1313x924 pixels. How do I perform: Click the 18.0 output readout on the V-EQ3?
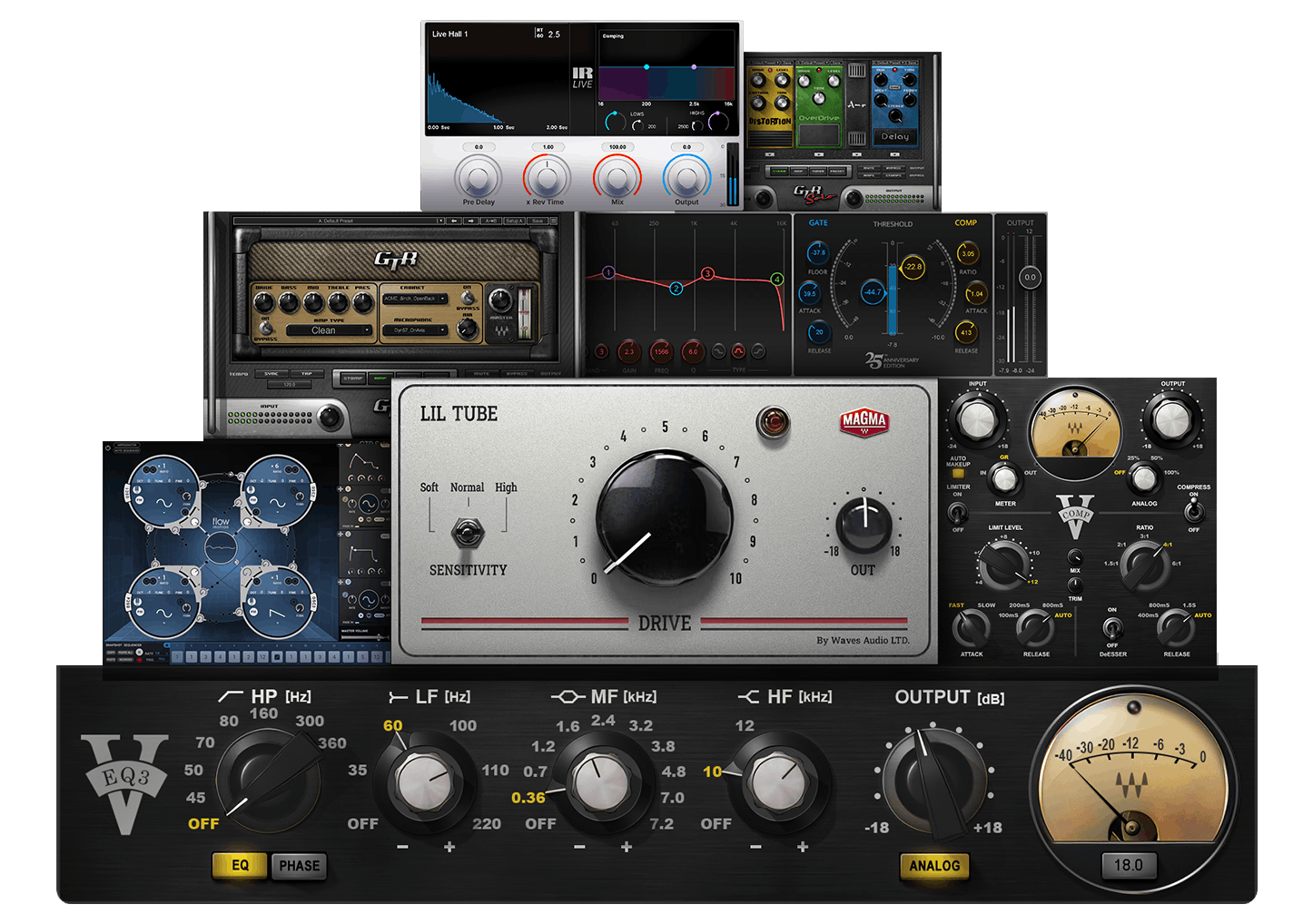(x=1130, y=865)
